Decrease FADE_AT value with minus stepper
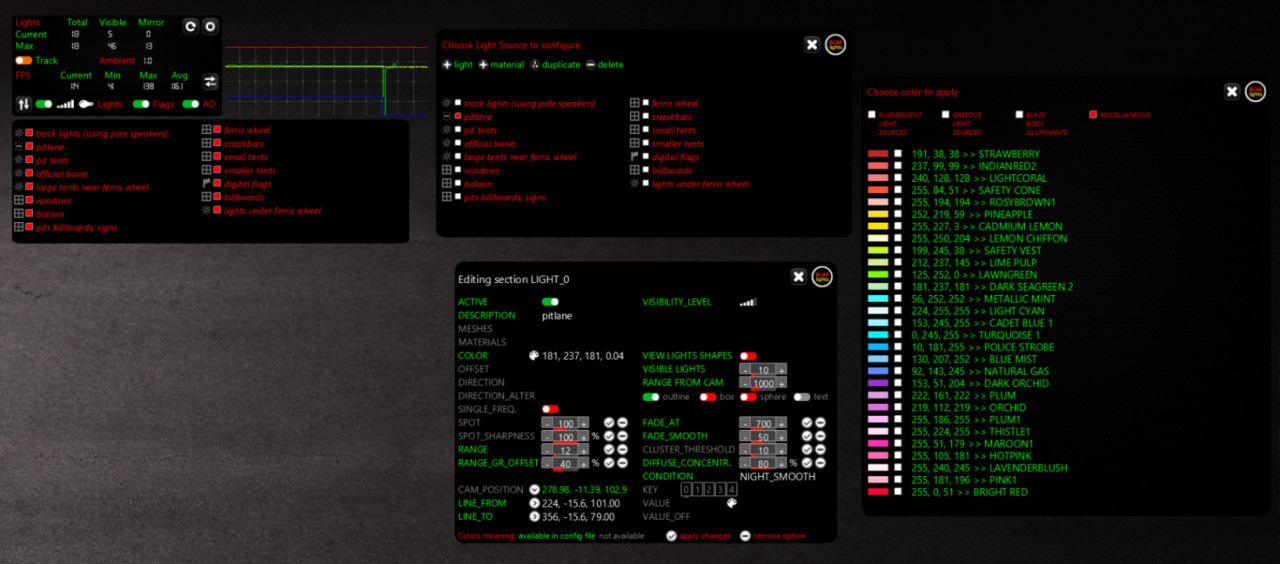The height and width of the screenshot is (564, 1280). (x=745, y=424)
